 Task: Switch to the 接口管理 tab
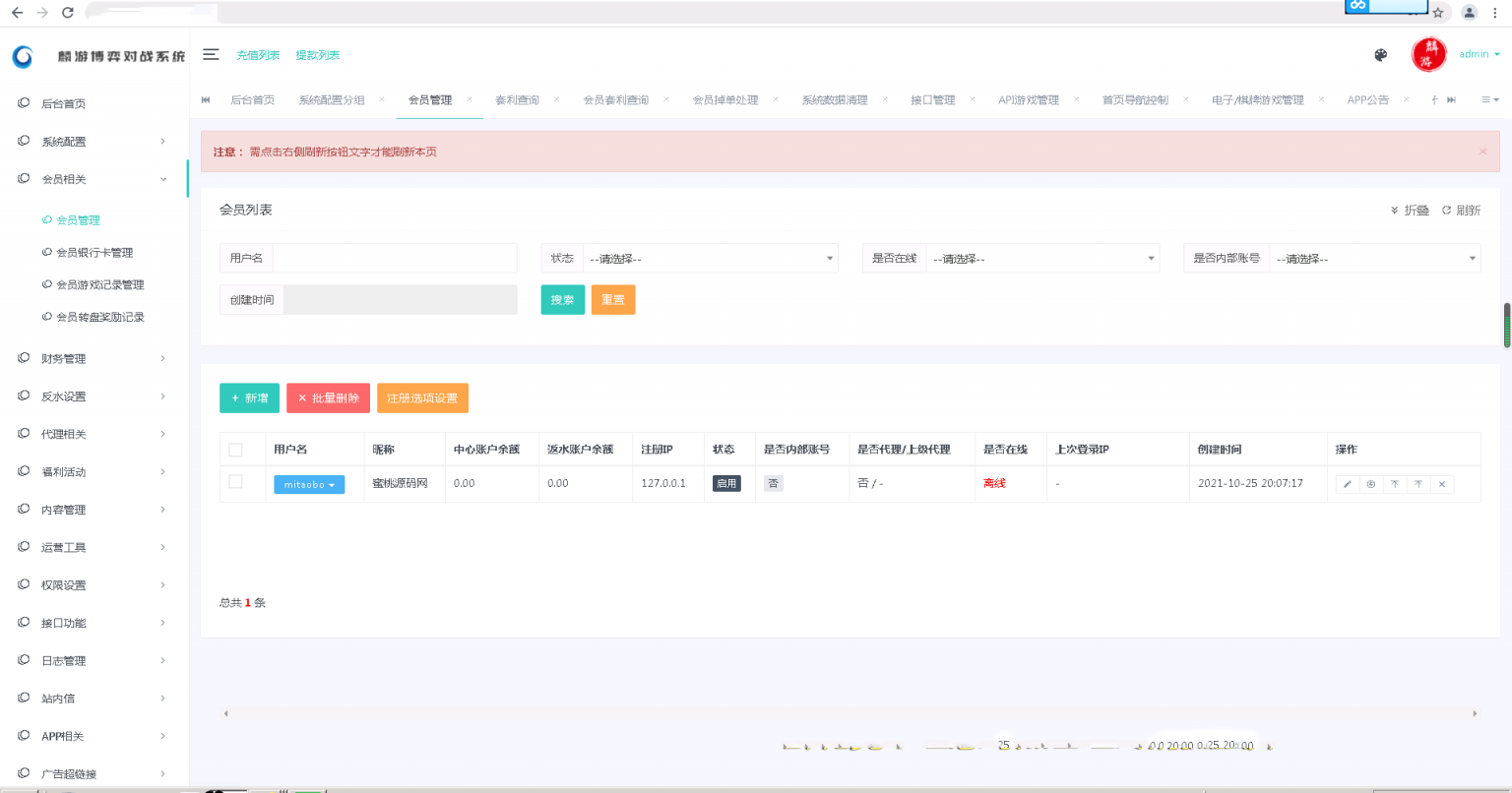pyautogui.click(x=932, y=100)
